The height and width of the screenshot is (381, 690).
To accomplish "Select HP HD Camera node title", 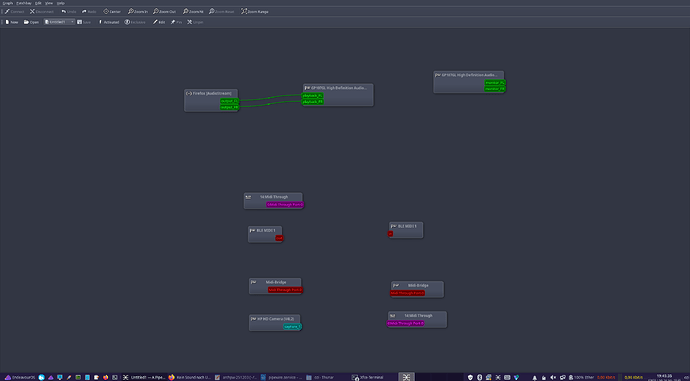I will point(275,319).
